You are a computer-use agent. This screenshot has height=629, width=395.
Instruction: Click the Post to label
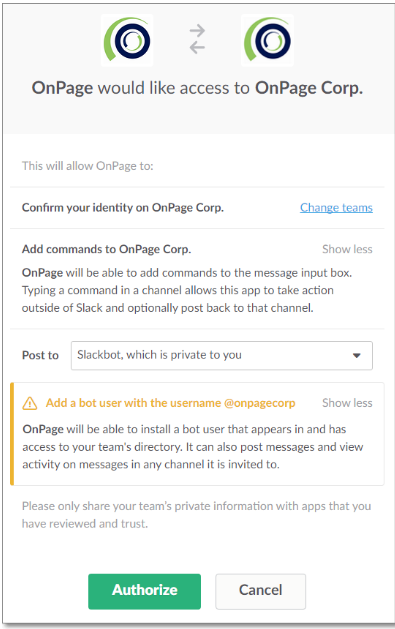[x=40, y=355]
